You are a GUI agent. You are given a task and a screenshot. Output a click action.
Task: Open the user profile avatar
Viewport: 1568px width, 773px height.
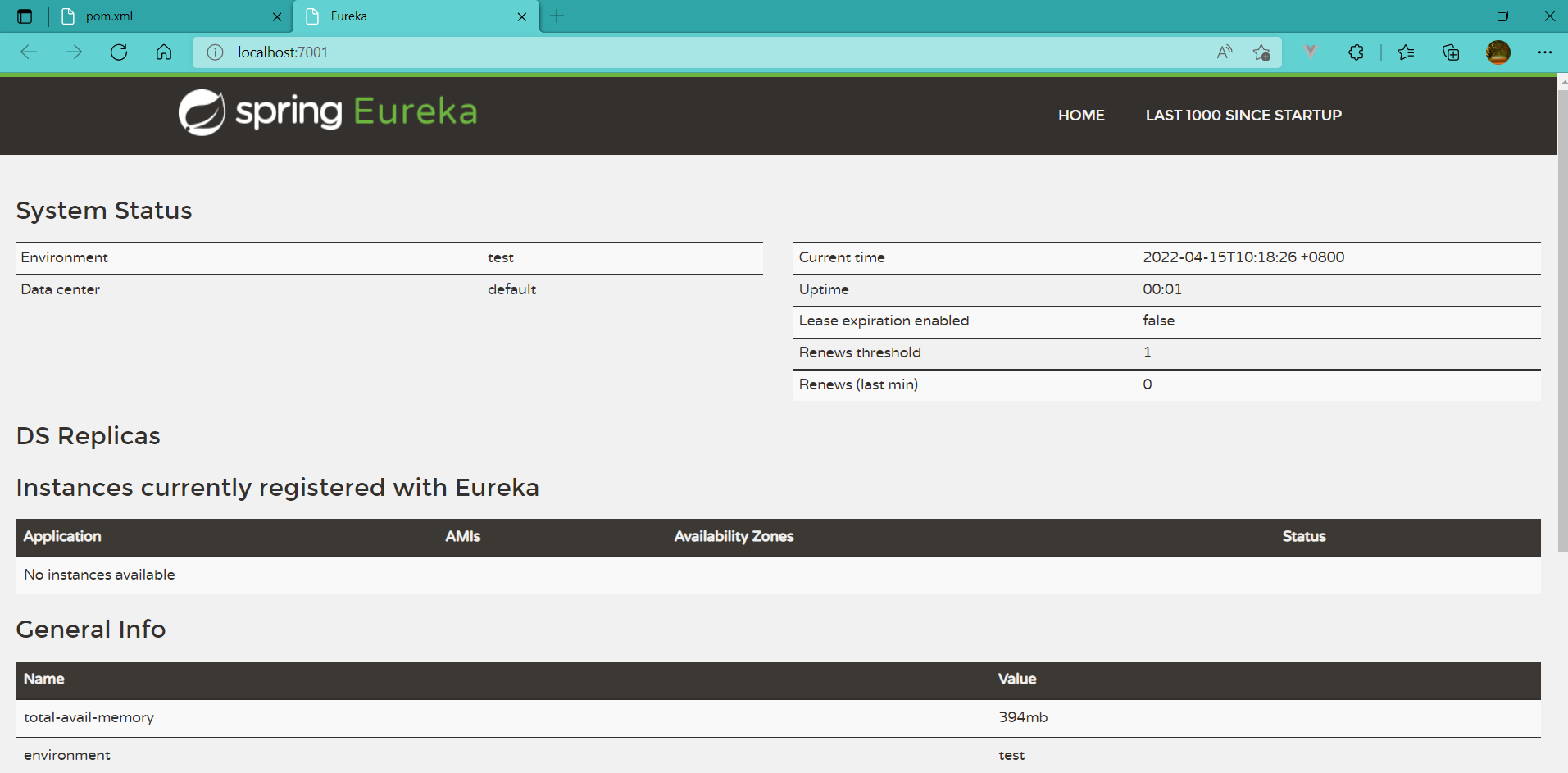(1498, 52)
